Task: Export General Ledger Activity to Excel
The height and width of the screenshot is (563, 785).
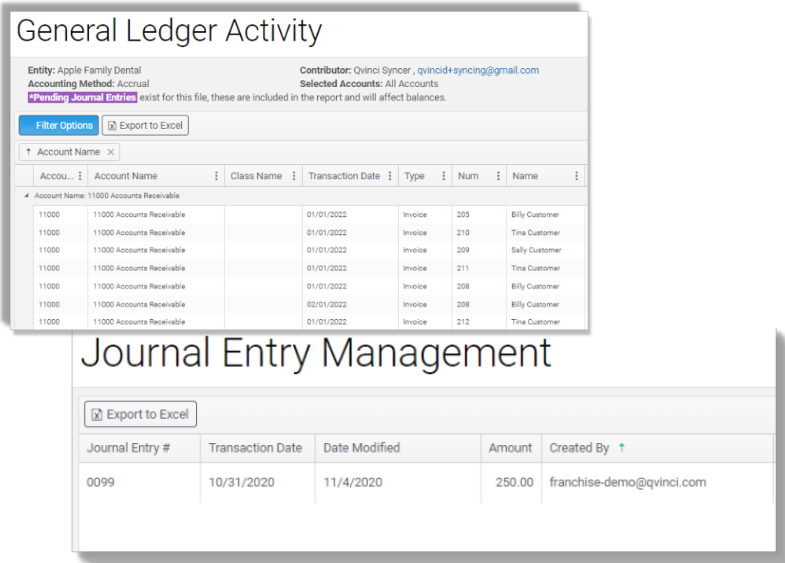Action: [x=145, y=125]
